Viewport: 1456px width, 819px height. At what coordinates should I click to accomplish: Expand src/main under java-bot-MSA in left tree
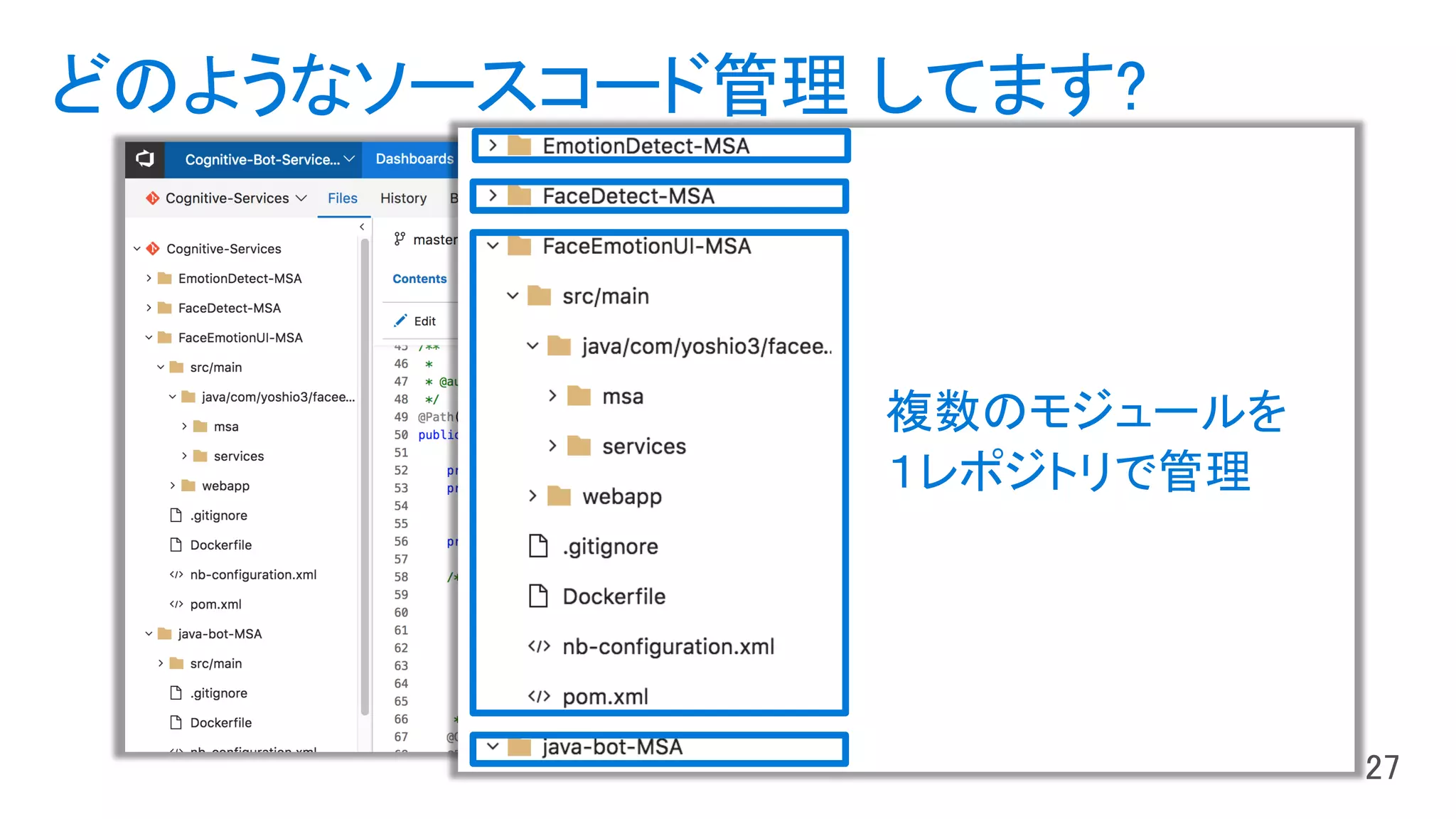click(x=161, y=663)
